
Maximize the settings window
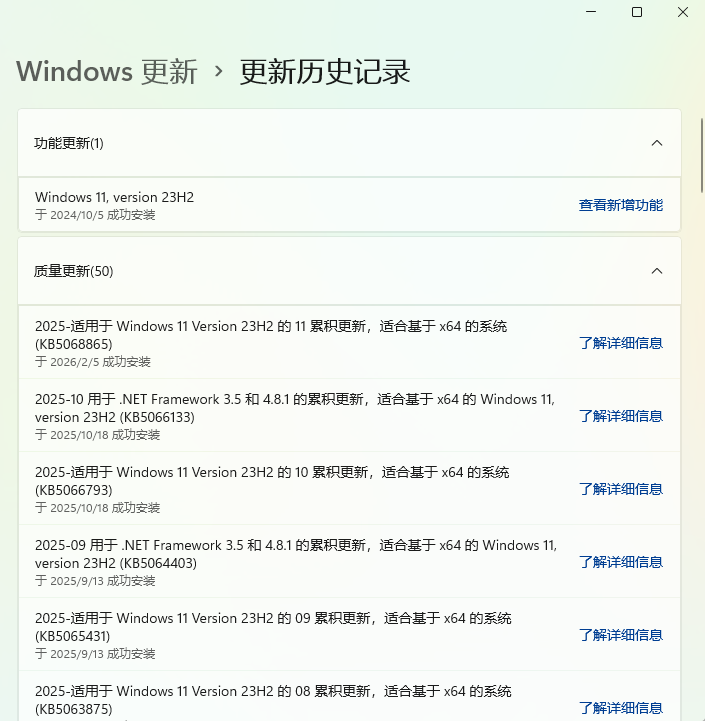pos(637,12)
